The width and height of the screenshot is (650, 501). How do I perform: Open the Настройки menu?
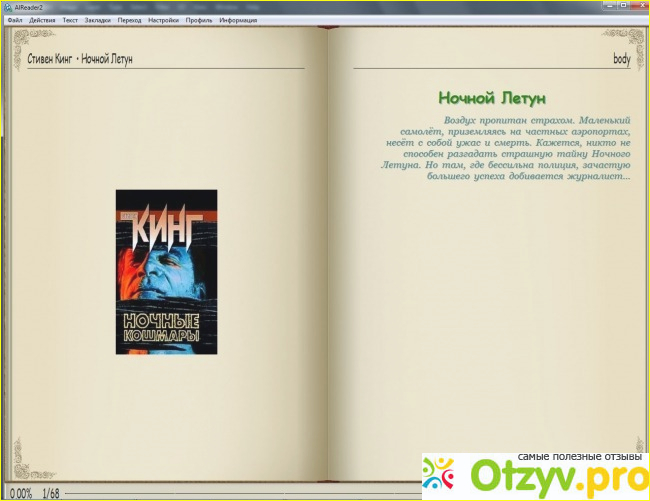(x=162, y=20)
